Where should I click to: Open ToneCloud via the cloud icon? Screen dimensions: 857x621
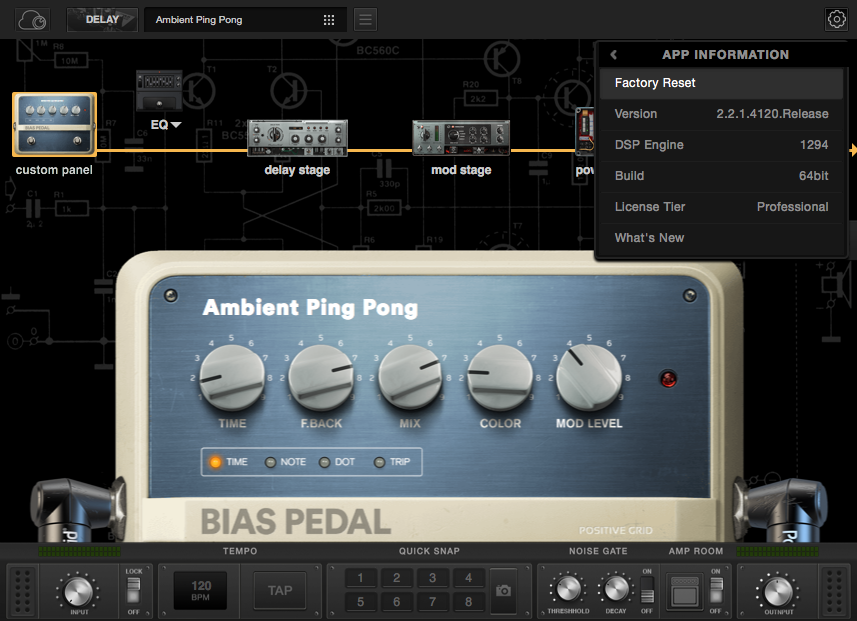click(32, 20)
